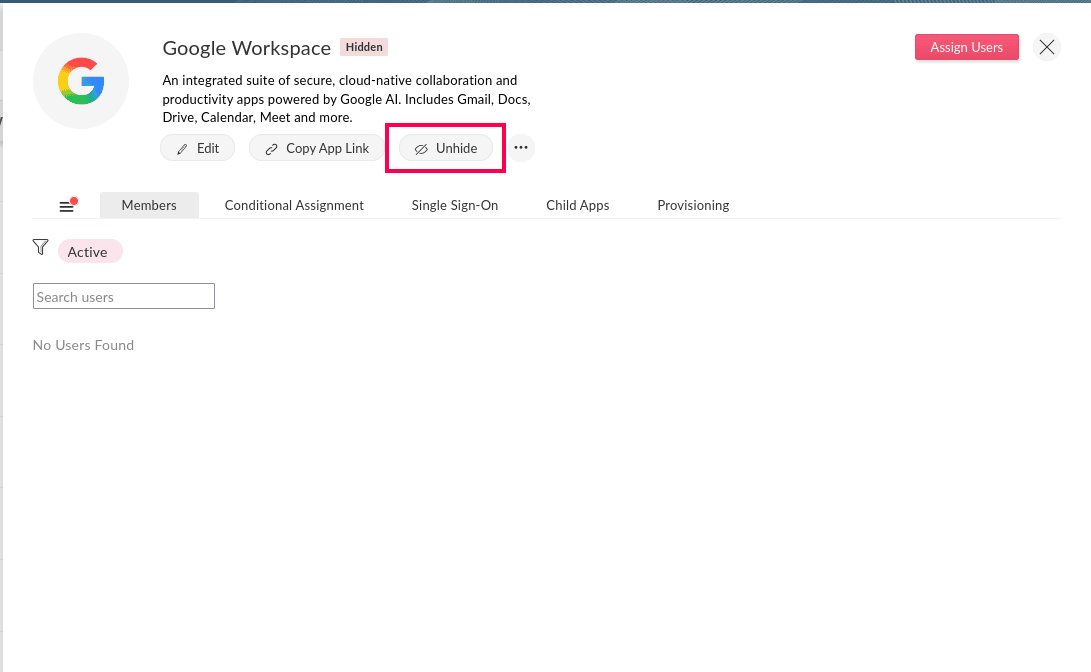Unhide the Google Workspace app
This screenshot has width=1091, height=672.
(x=446, y=148)
